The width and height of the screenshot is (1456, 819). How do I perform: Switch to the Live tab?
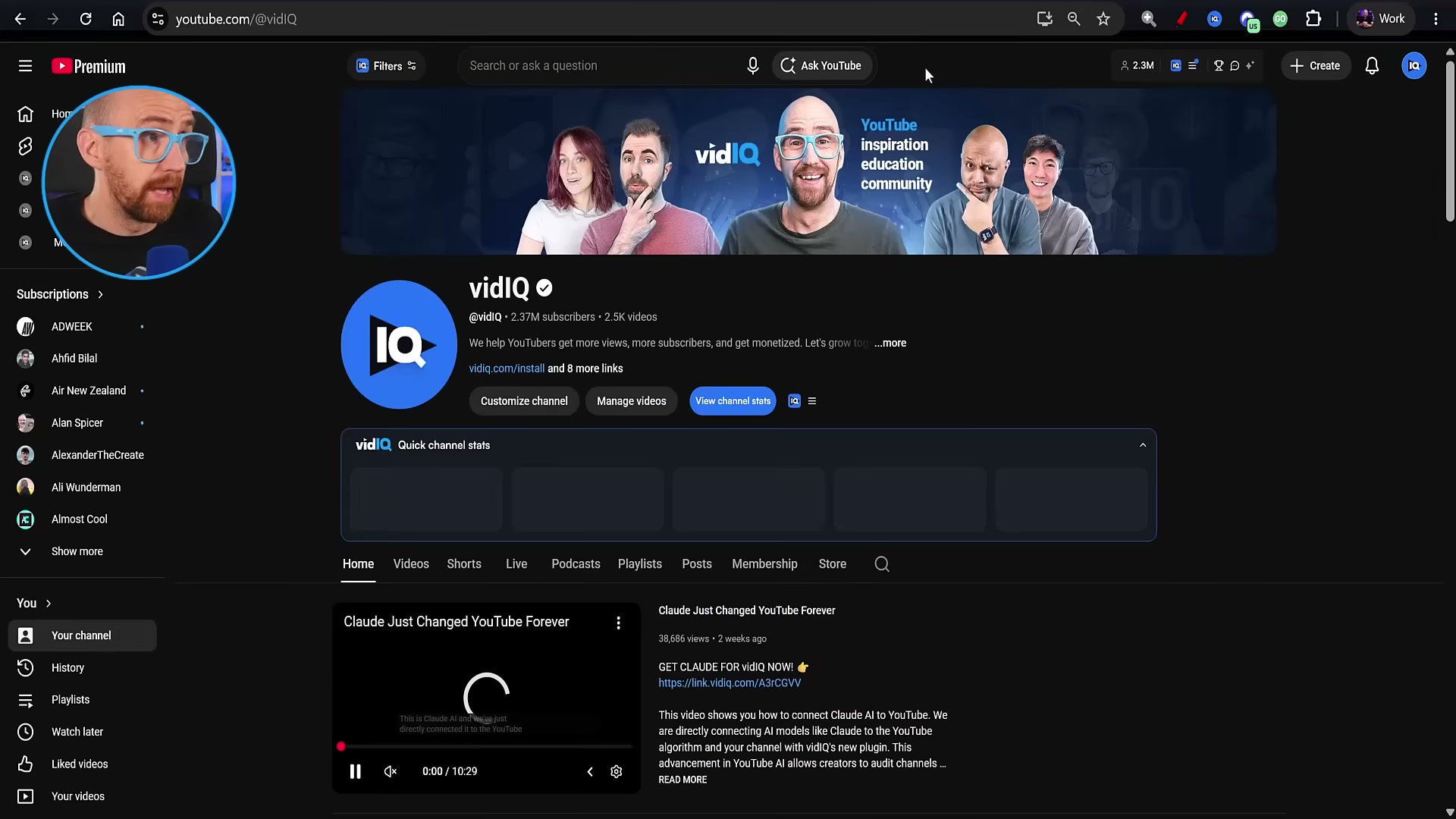click(516, 564)
